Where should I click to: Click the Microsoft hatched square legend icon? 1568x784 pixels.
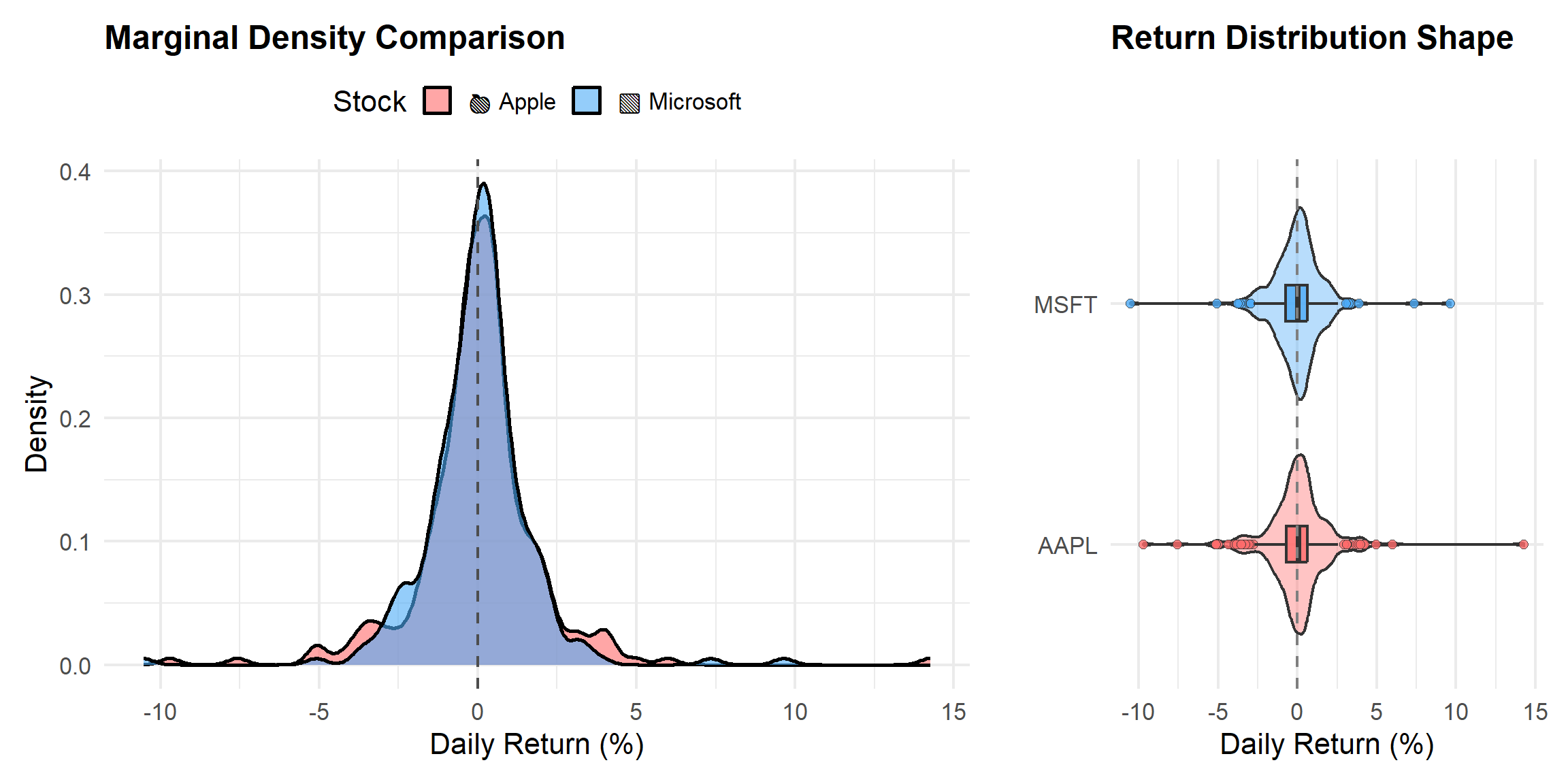(630, 103)
